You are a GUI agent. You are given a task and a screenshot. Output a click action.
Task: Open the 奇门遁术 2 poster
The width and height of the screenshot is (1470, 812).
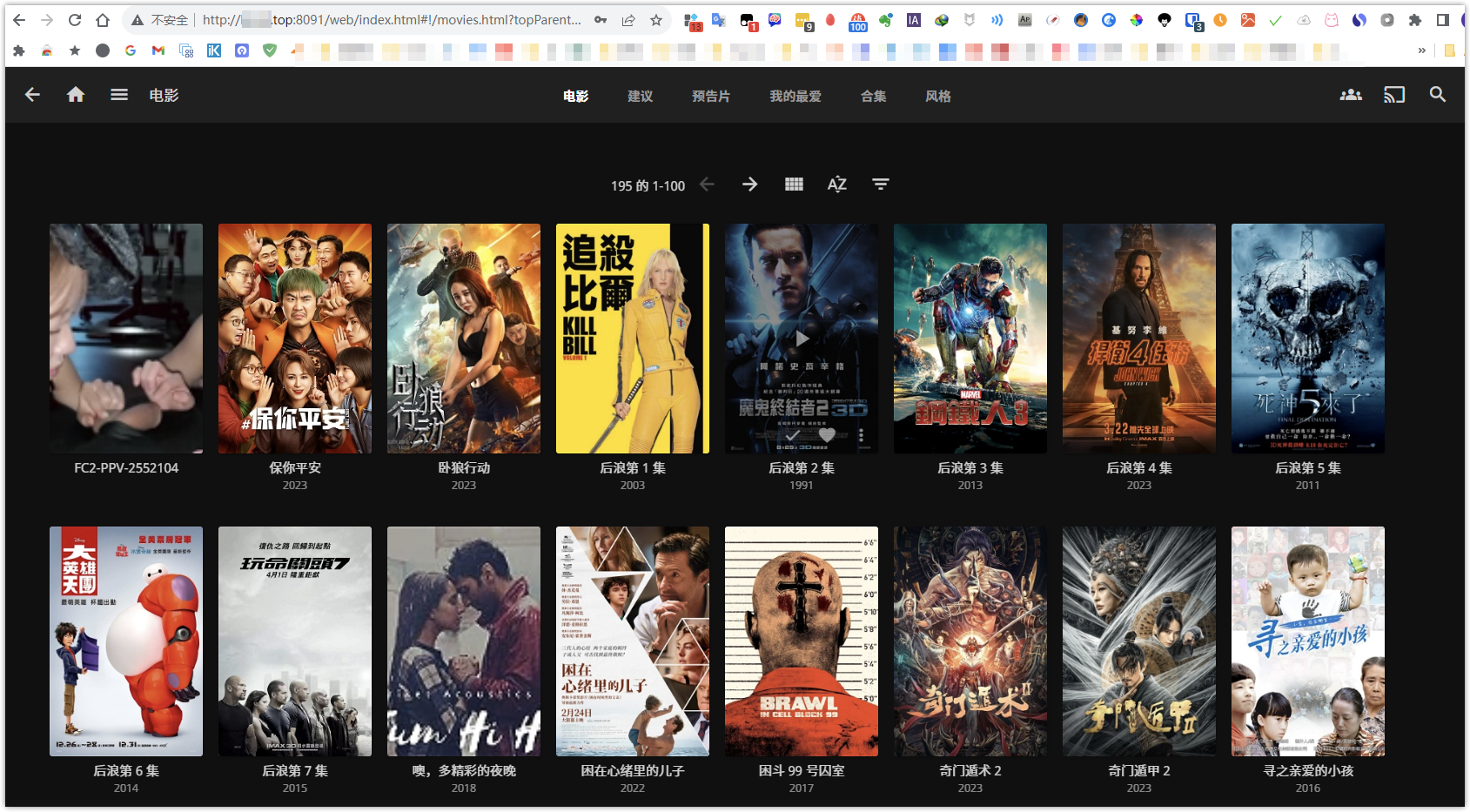[970, 641]
